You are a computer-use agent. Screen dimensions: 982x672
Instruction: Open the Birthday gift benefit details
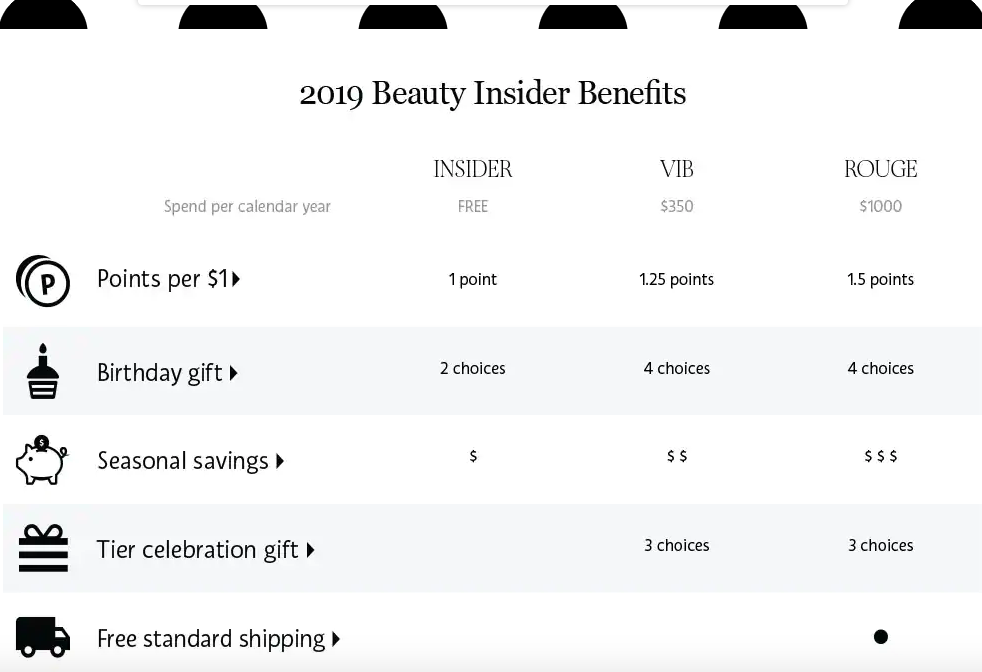click(159, 373)
